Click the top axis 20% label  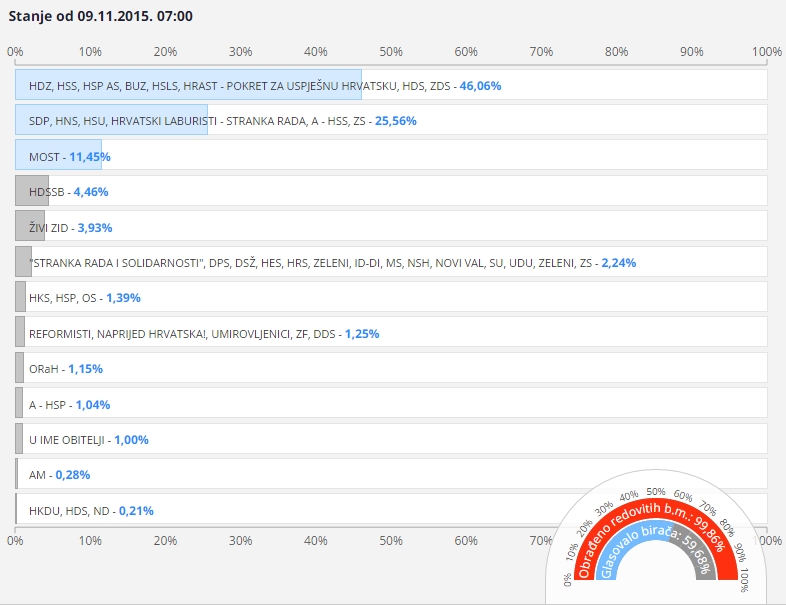coord(165,52)
